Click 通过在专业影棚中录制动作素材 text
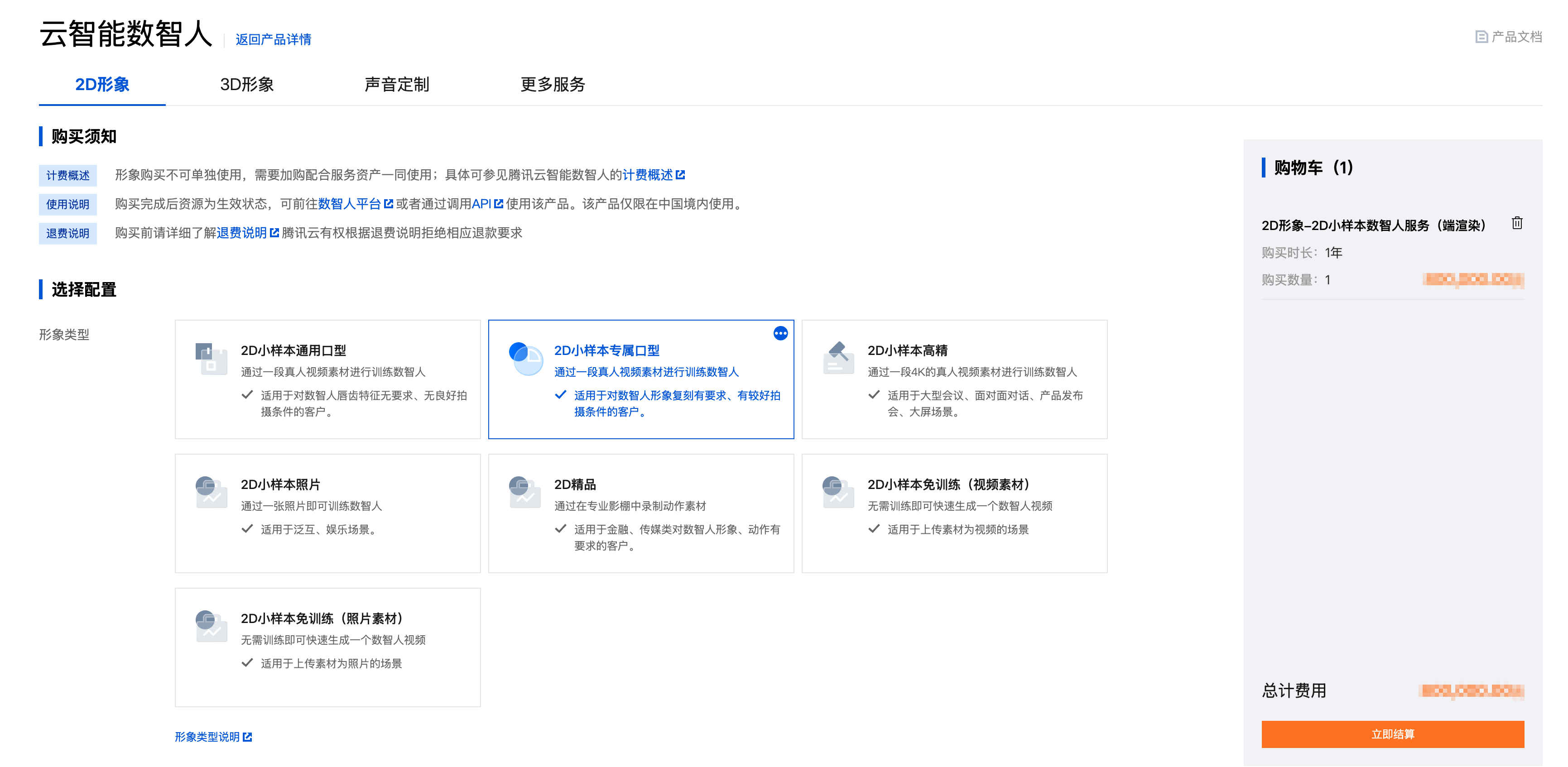 click(x=630, y=506)
